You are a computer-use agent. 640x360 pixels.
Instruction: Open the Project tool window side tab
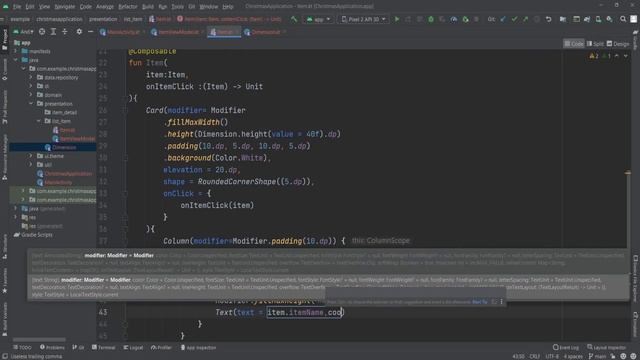pos(4,39)
